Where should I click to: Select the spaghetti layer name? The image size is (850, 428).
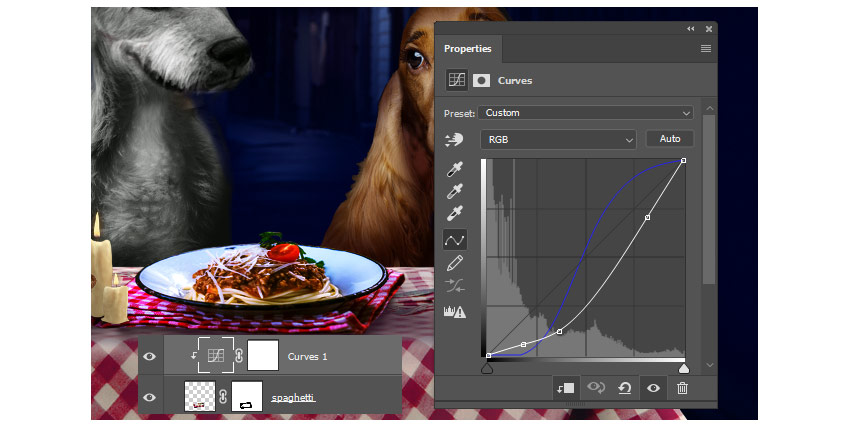[x=293, y=398]
